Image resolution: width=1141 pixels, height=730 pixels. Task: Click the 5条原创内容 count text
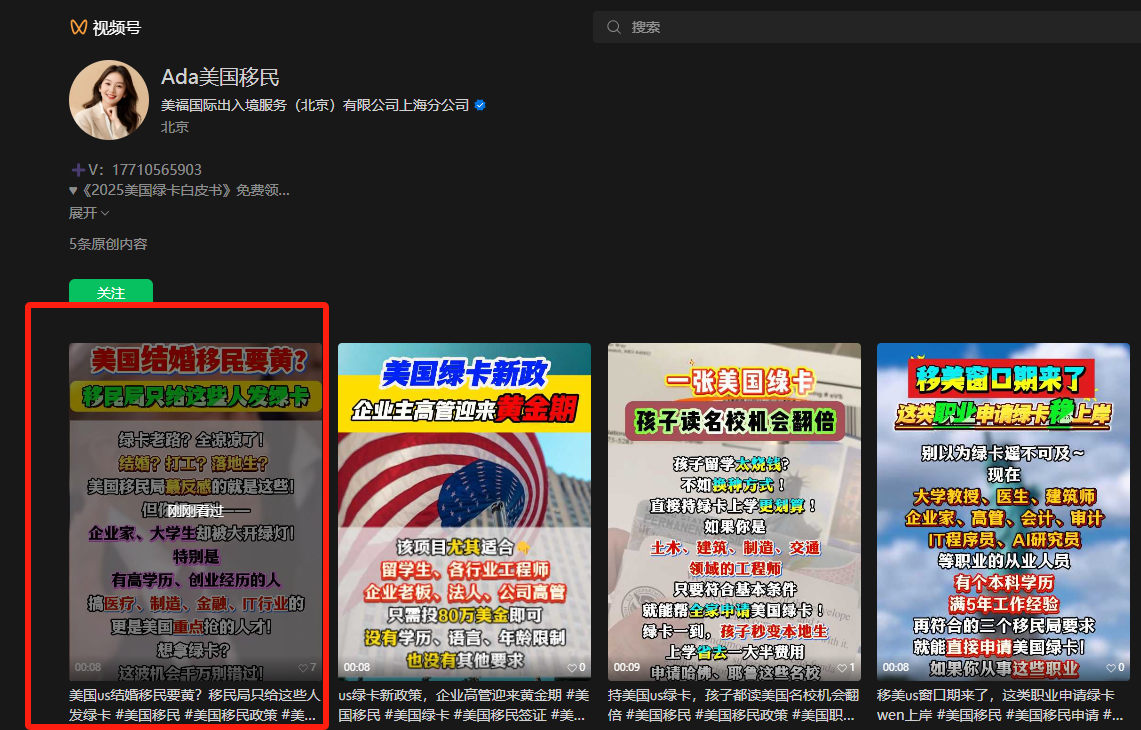pyautogui.click(x=108, y=245)
